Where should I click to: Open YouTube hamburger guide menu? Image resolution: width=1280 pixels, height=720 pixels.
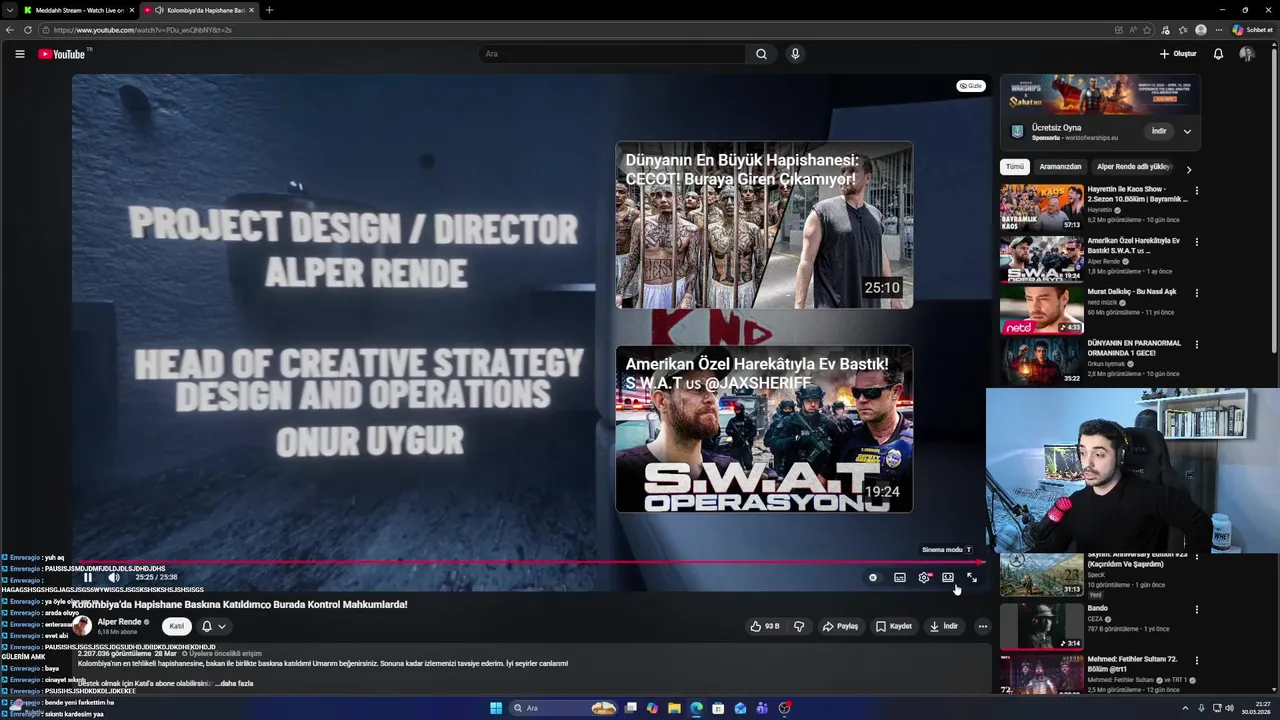19,54
